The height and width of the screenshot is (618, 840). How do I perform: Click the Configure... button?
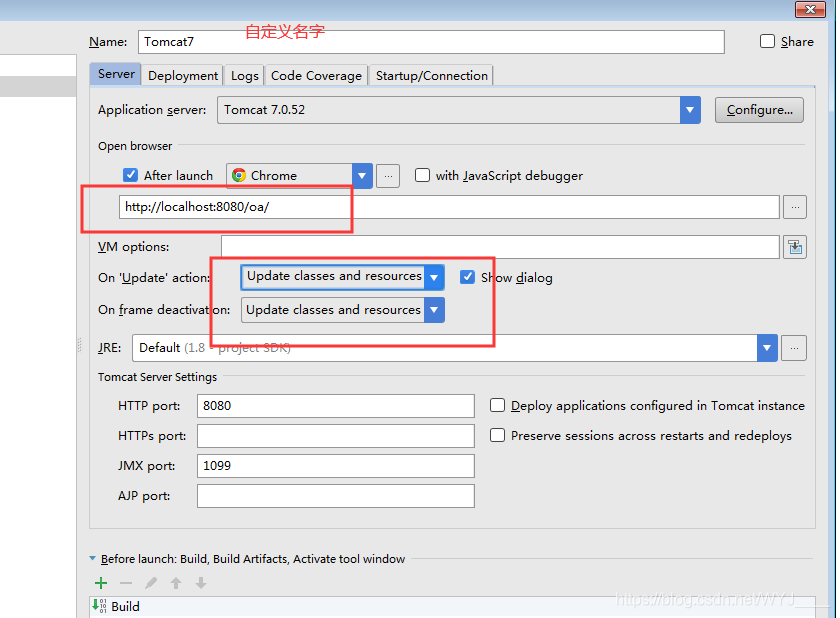pos(759,110)
